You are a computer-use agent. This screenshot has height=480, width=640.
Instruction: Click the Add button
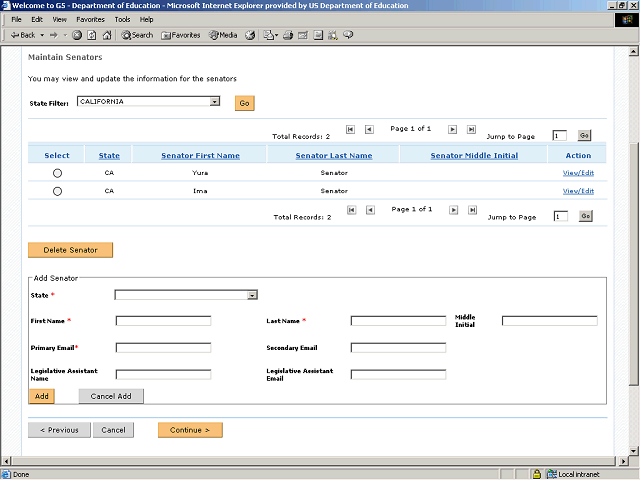pos(42,396)
